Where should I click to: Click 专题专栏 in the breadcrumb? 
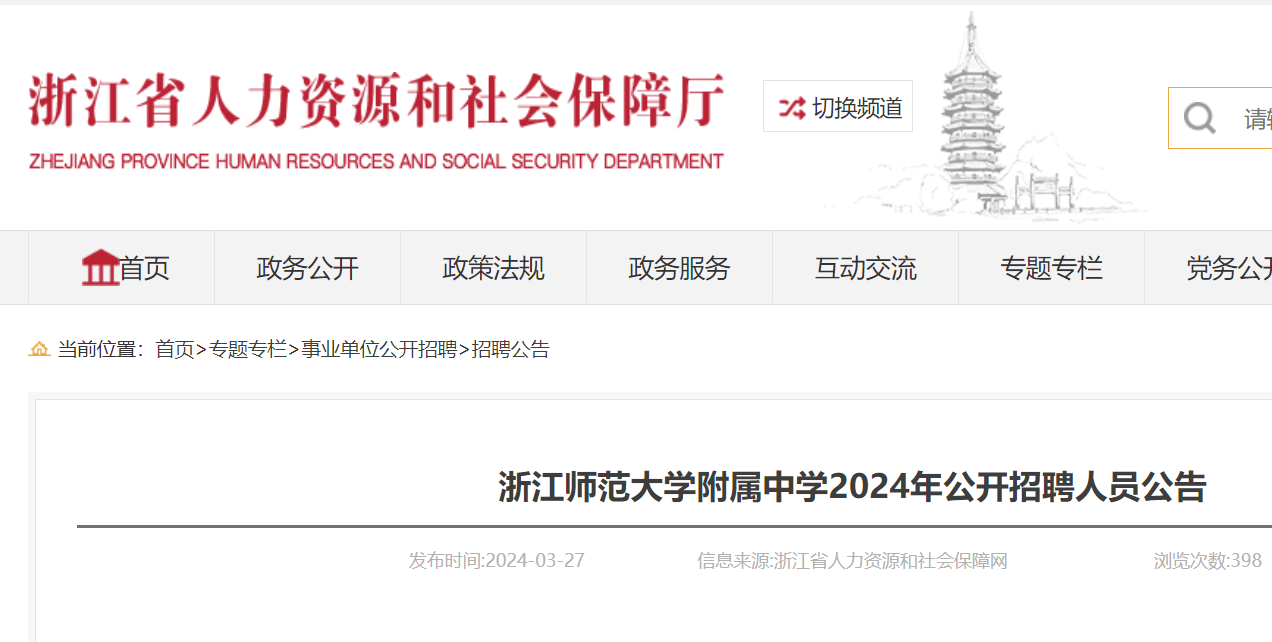(247, 349)
